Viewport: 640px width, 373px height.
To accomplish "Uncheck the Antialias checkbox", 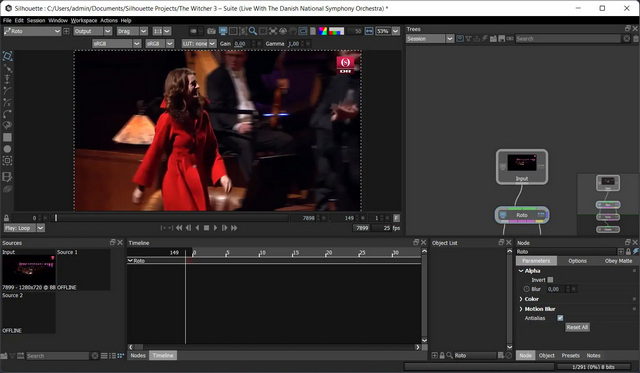I will pos(560,318).
